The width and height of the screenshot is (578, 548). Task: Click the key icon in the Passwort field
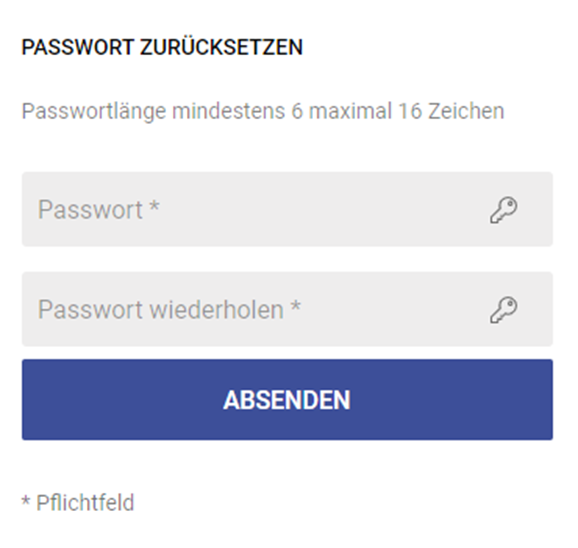[x=504, y=210]
